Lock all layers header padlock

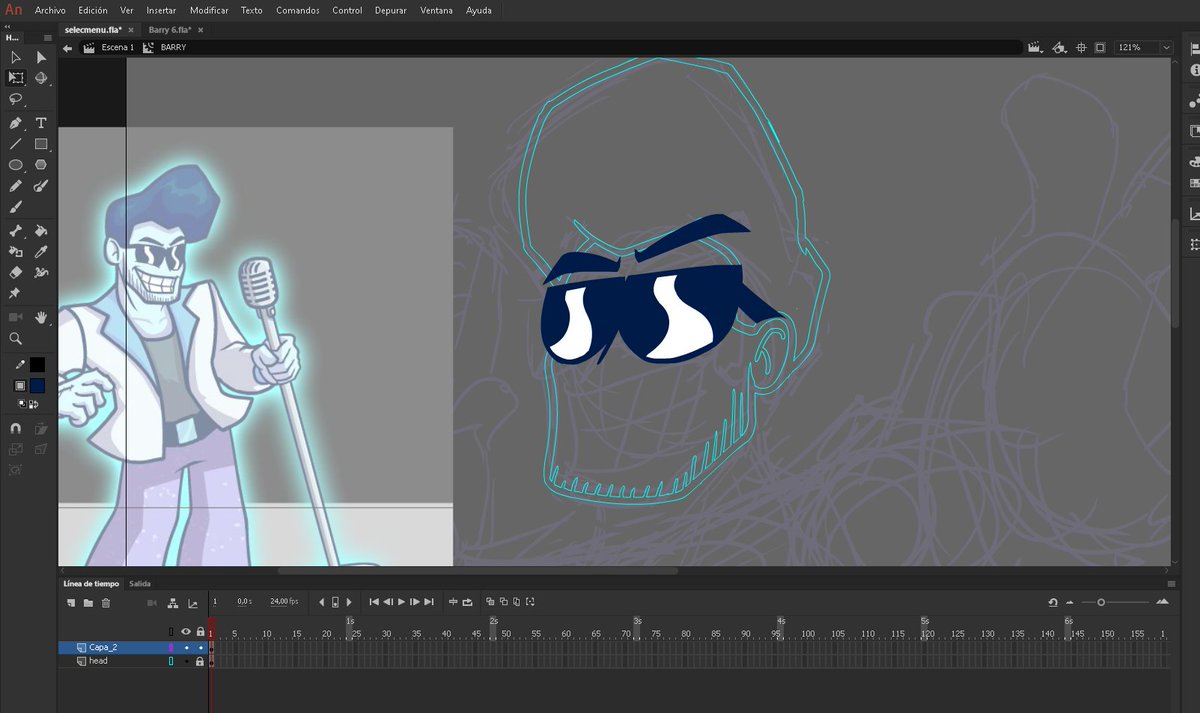[x=200, y=632]
